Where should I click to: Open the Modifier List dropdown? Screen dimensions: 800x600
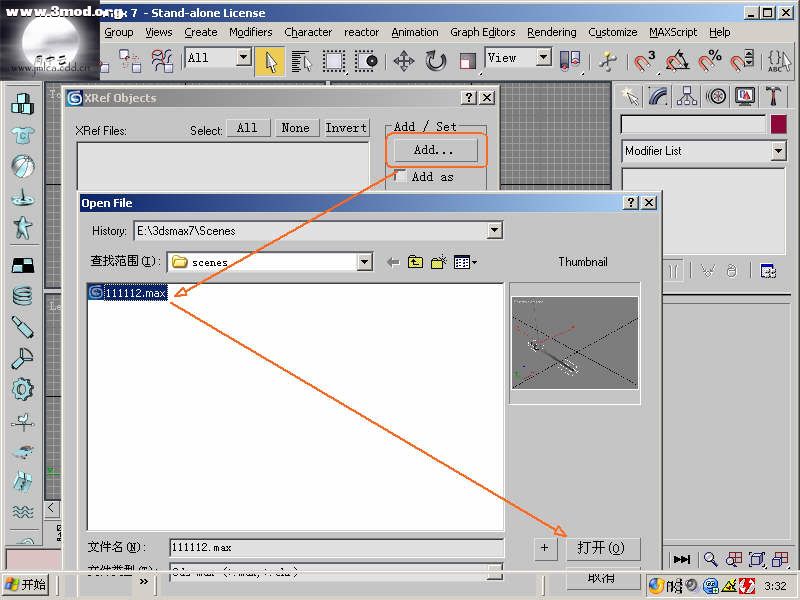point(778,151)
